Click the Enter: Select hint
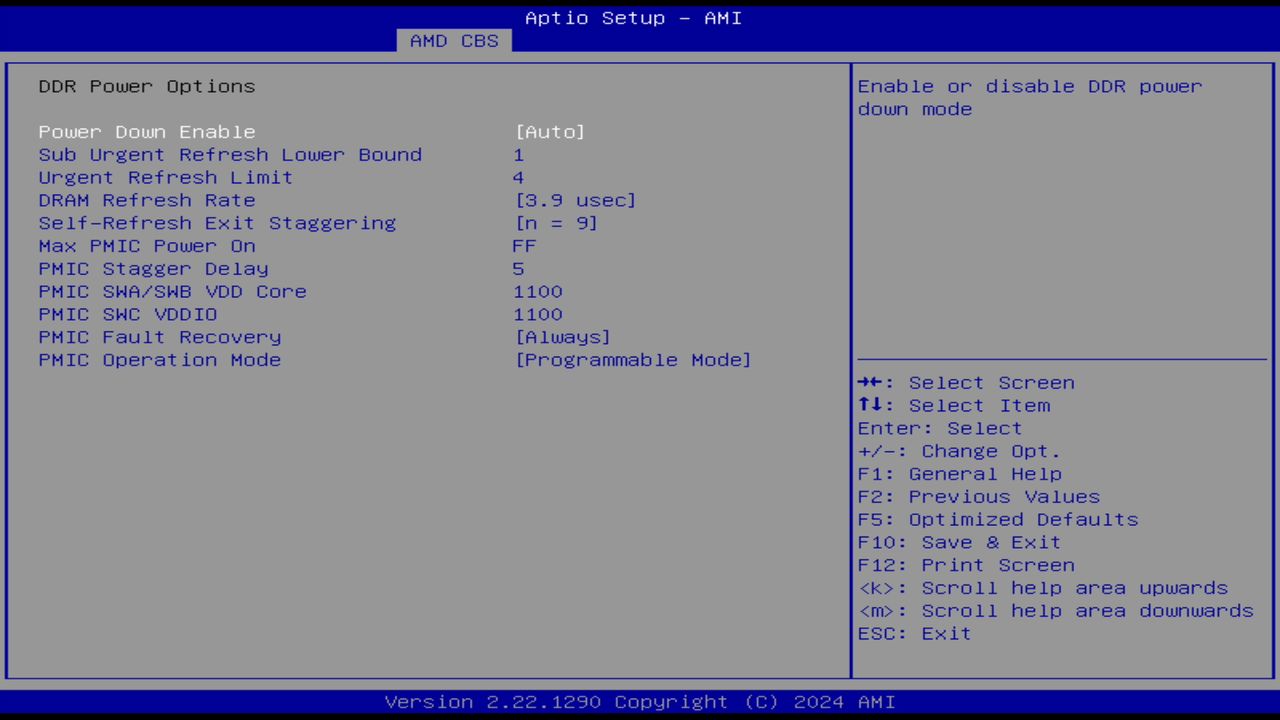Image resolution: width=1280 pixels, height=720 pixels. pos(940,429)
